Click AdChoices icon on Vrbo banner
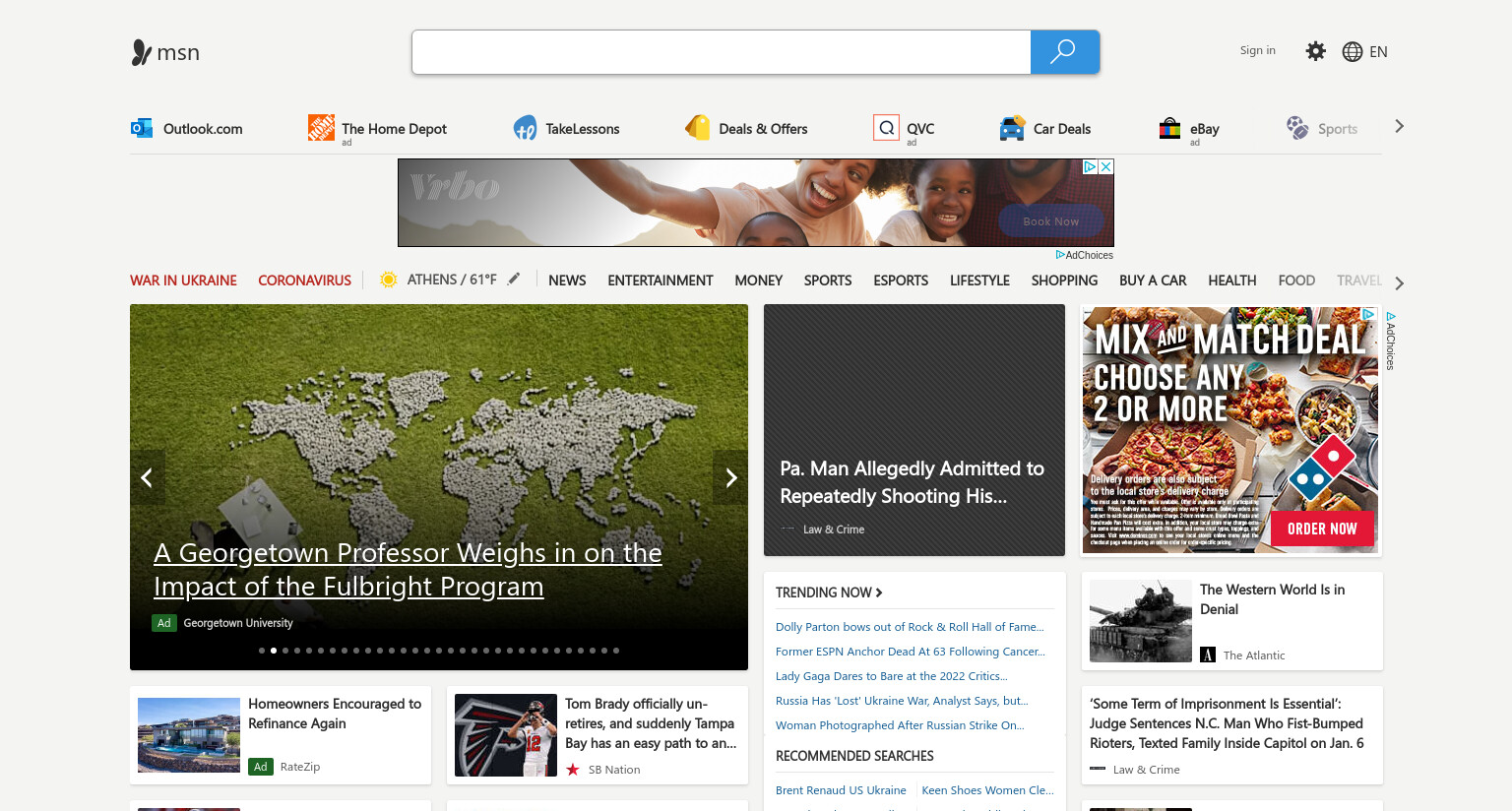This screenshot has width=1512, height=811. pyautogui.click(x=1090, y=167)
